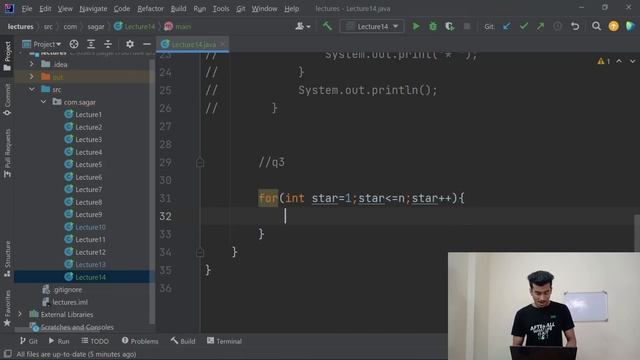Select Lecture1 in project tree
Screen dimensions: 640x360
click(88, 115)
